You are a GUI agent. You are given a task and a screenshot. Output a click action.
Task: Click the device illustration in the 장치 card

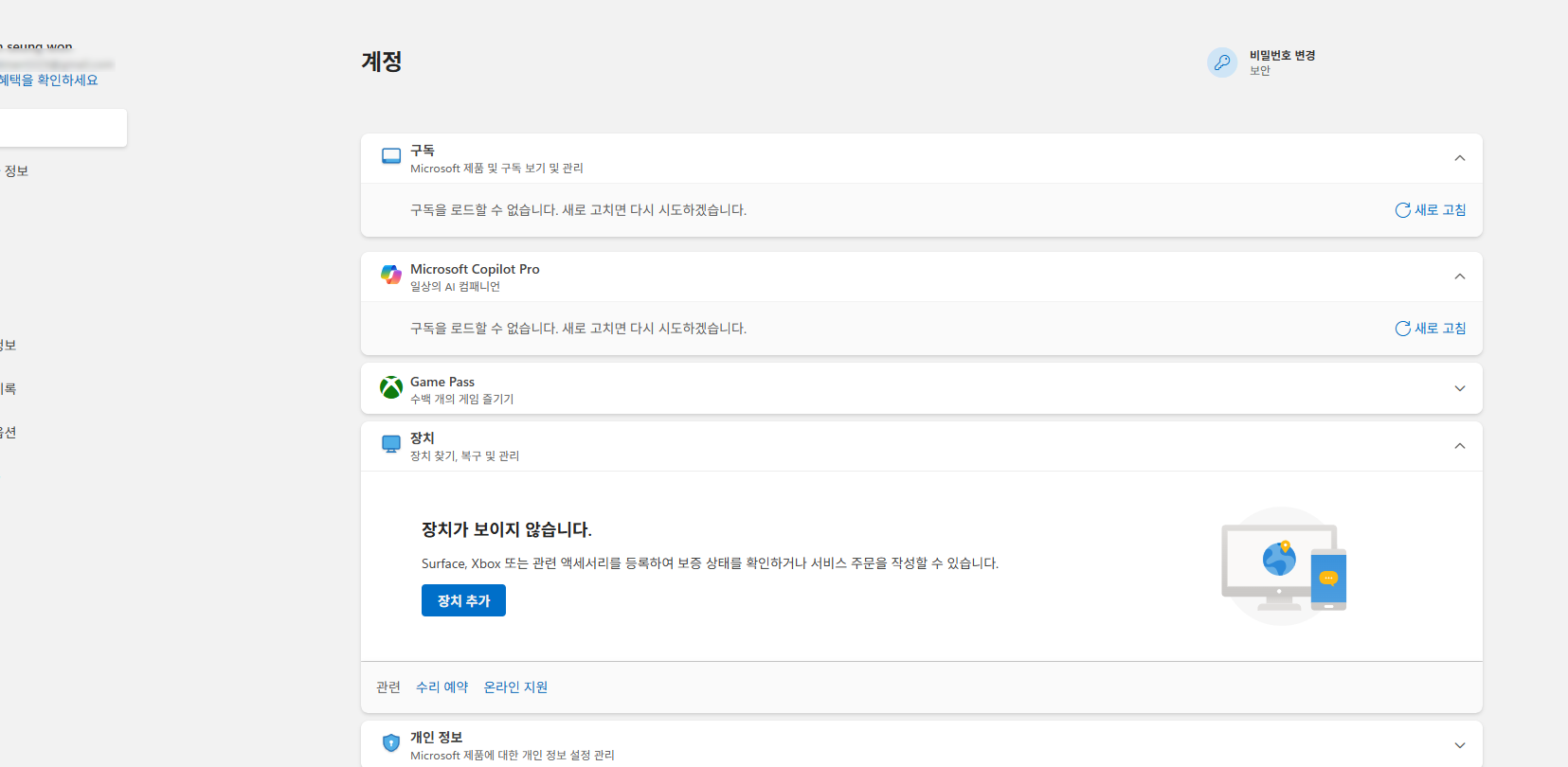point(1284,566)
